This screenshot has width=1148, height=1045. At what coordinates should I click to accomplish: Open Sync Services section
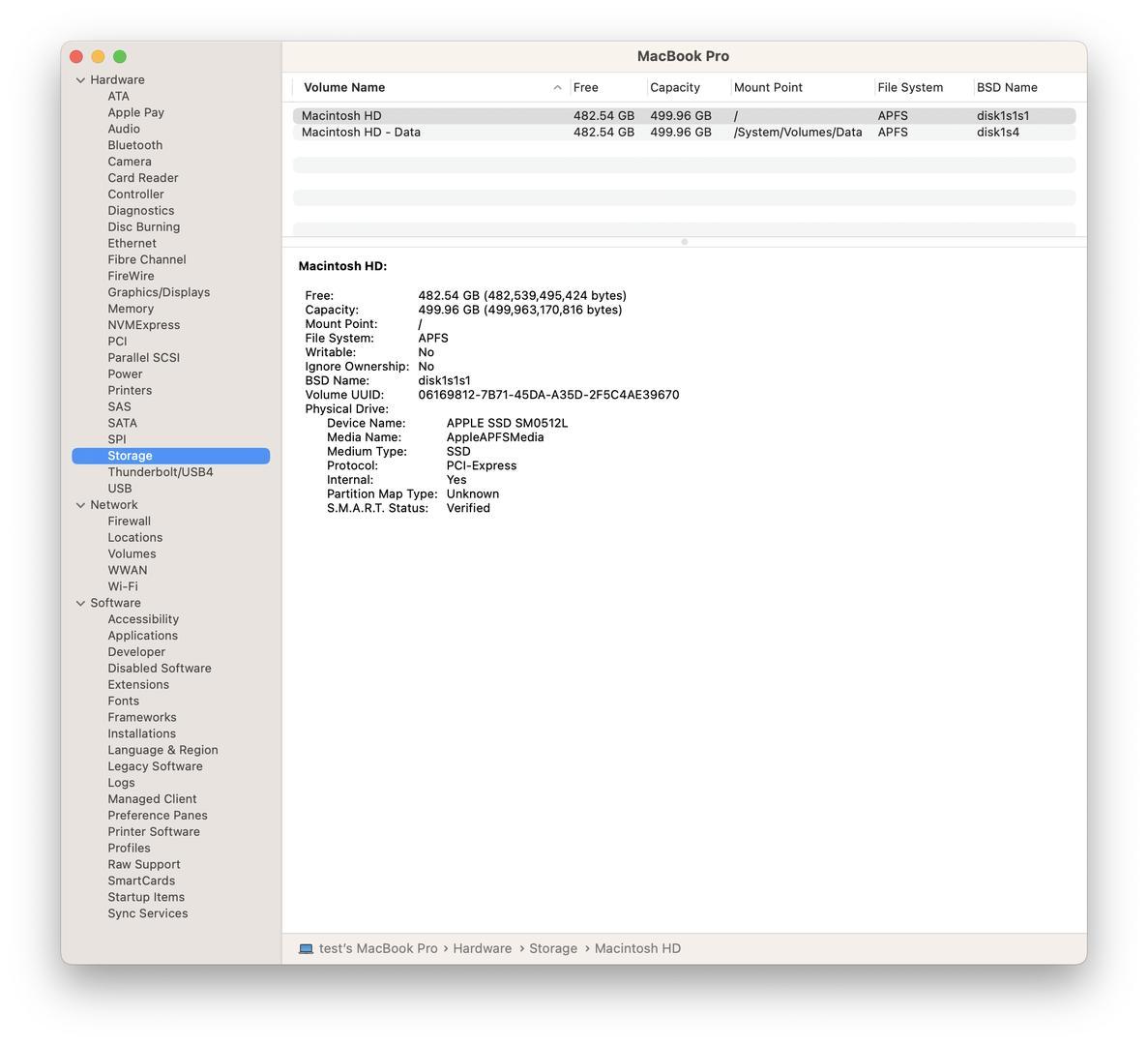(148, 913)
